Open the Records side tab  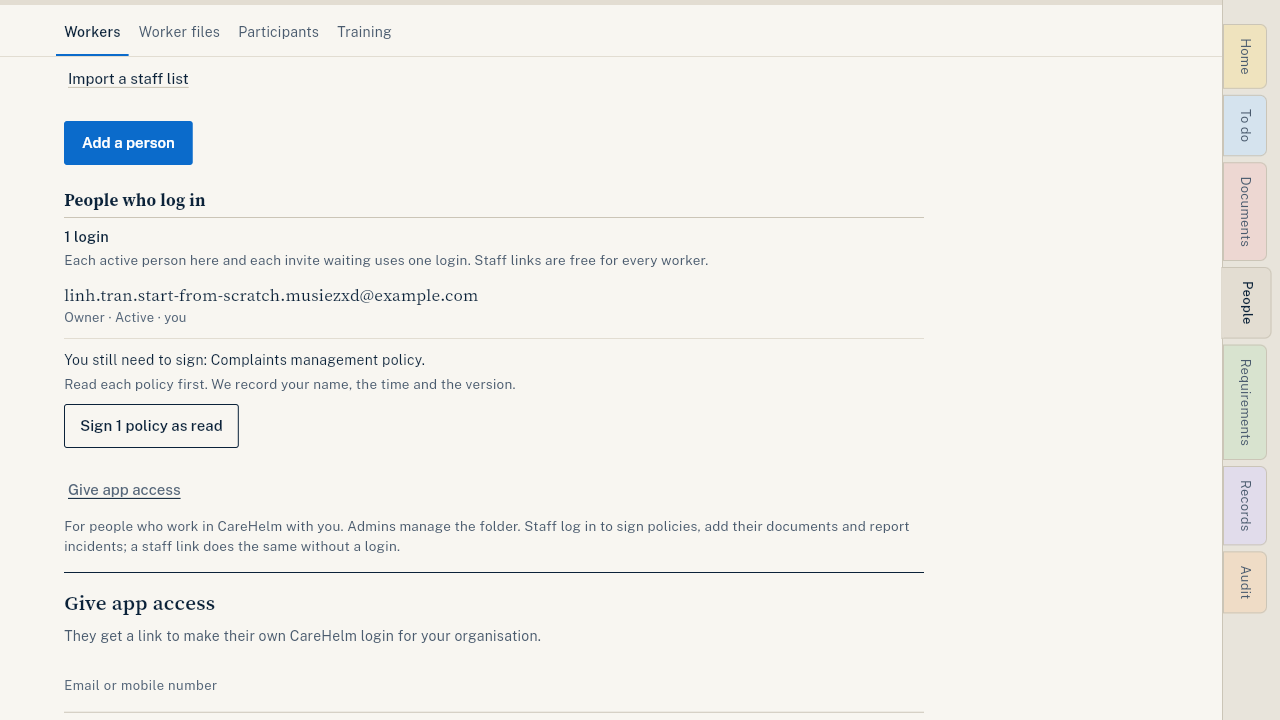coord(1245,506)
